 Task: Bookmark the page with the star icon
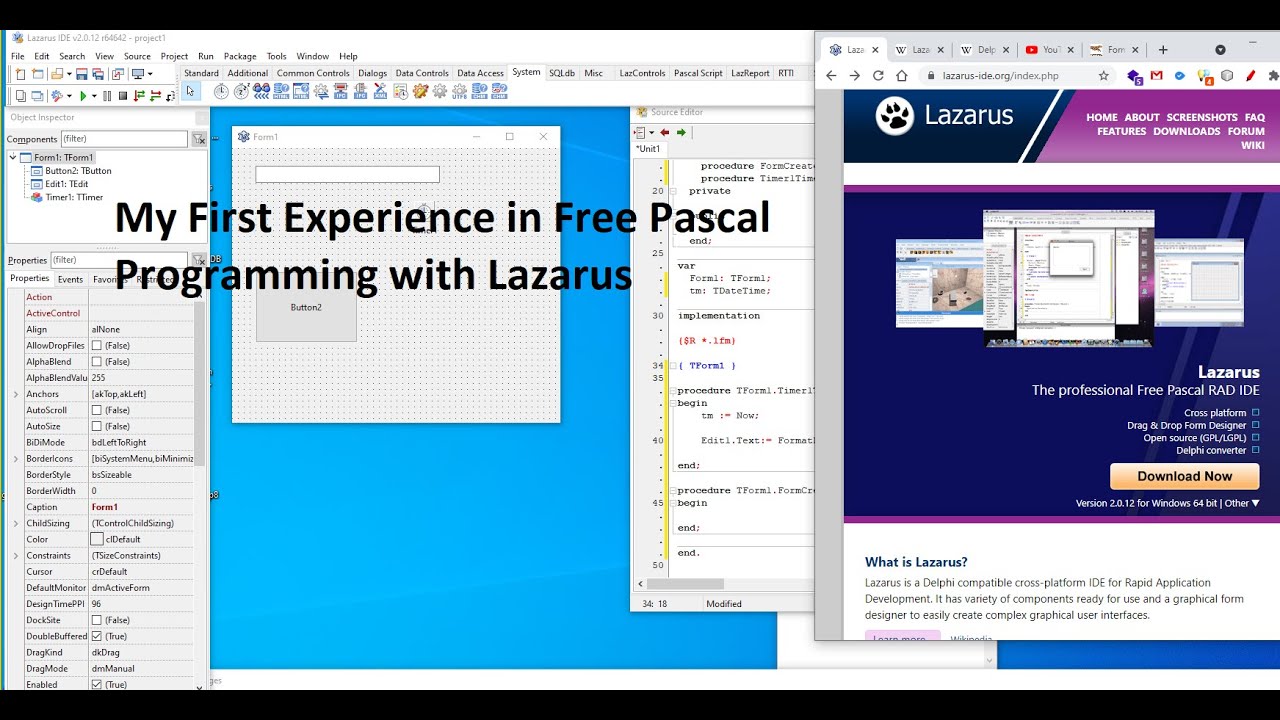tap(1104, 75)
